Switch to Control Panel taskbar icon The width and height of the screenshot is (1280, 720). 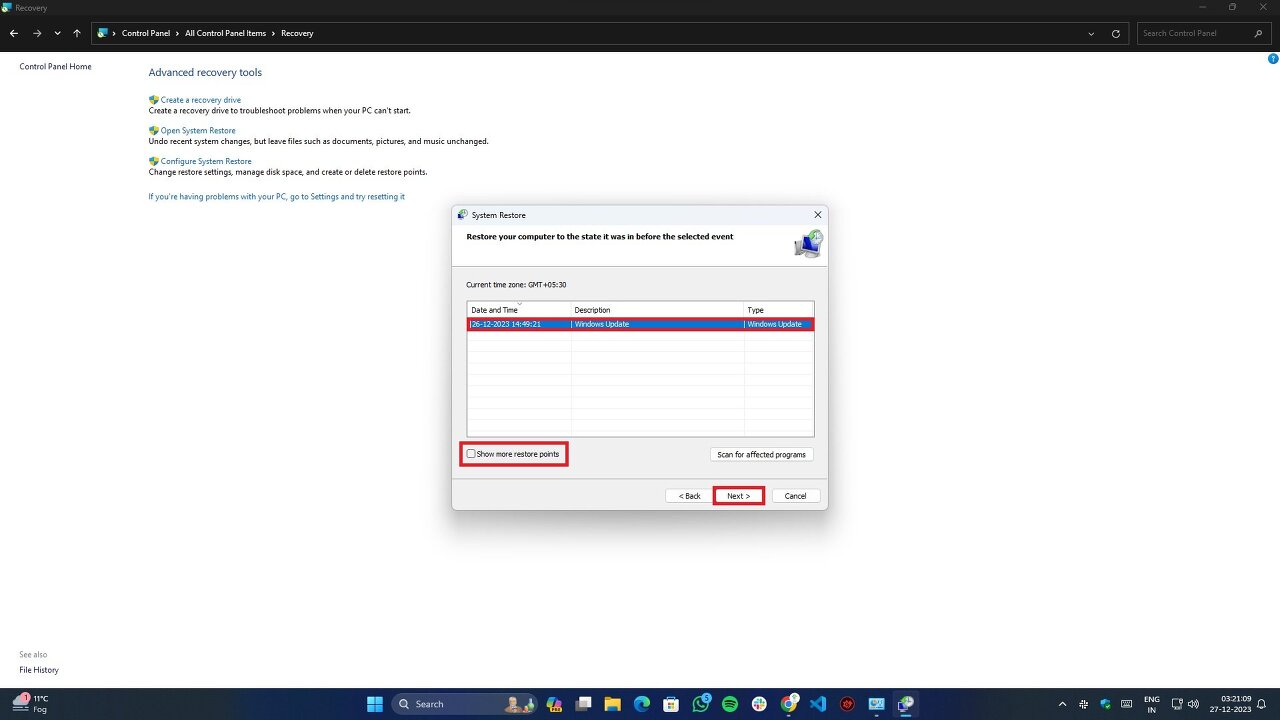pyautogui.click(x=877, y=704)
